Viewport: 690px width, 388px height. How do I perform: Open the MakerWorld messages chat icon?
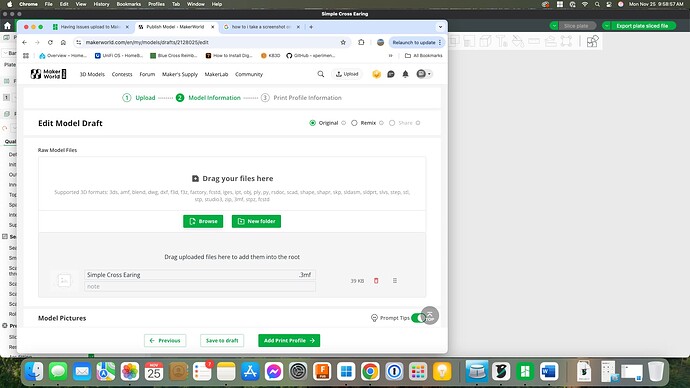pos(391,74)
